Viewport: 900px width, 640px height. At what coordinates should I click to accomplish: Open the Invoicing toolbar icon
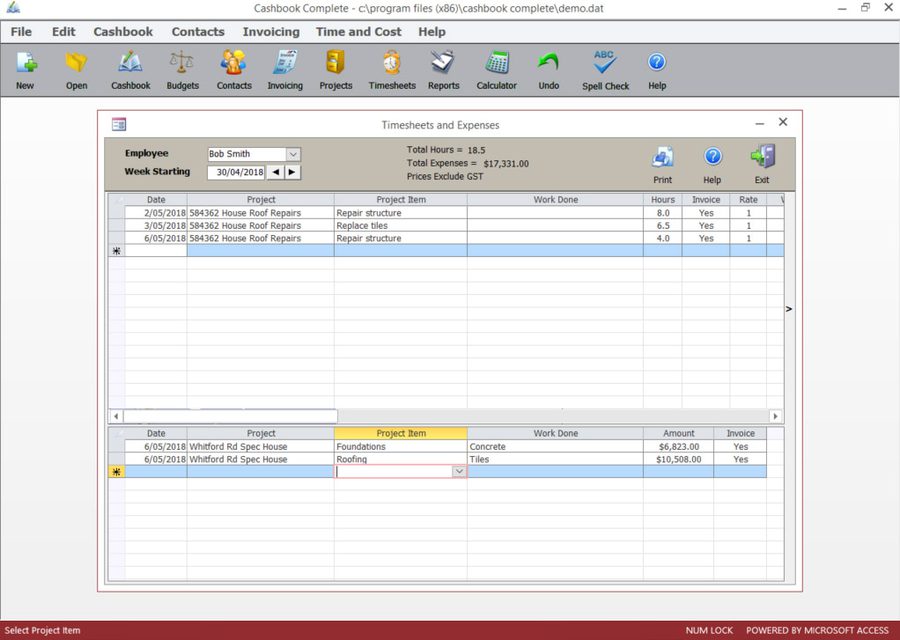point(285,63)
